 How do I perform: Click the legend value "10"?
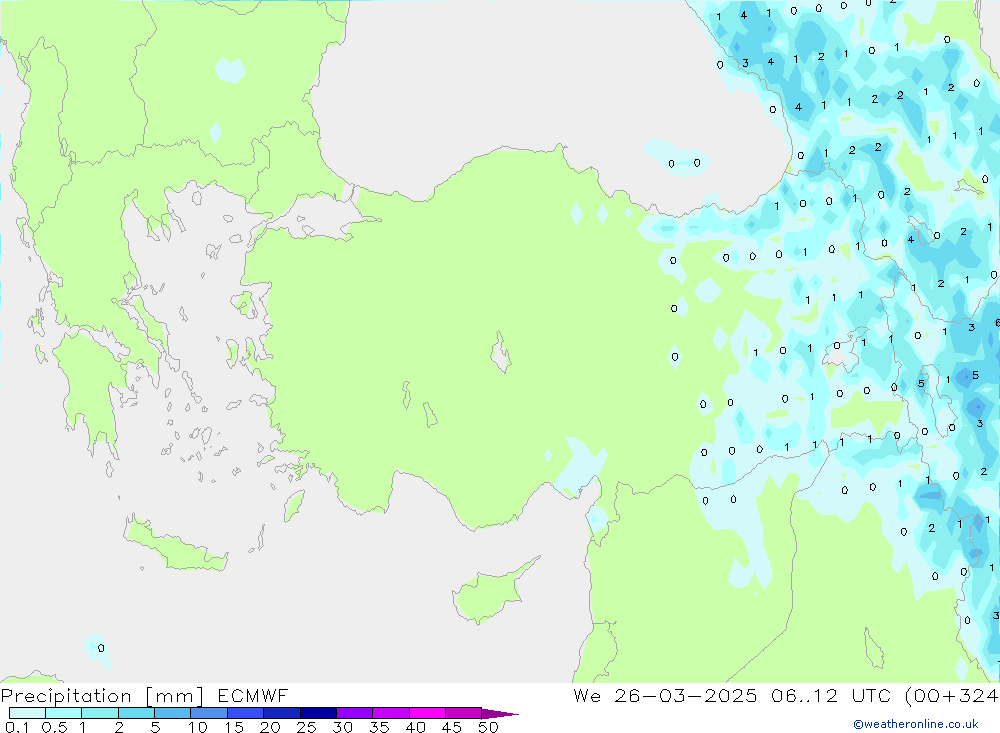point(198,727)
